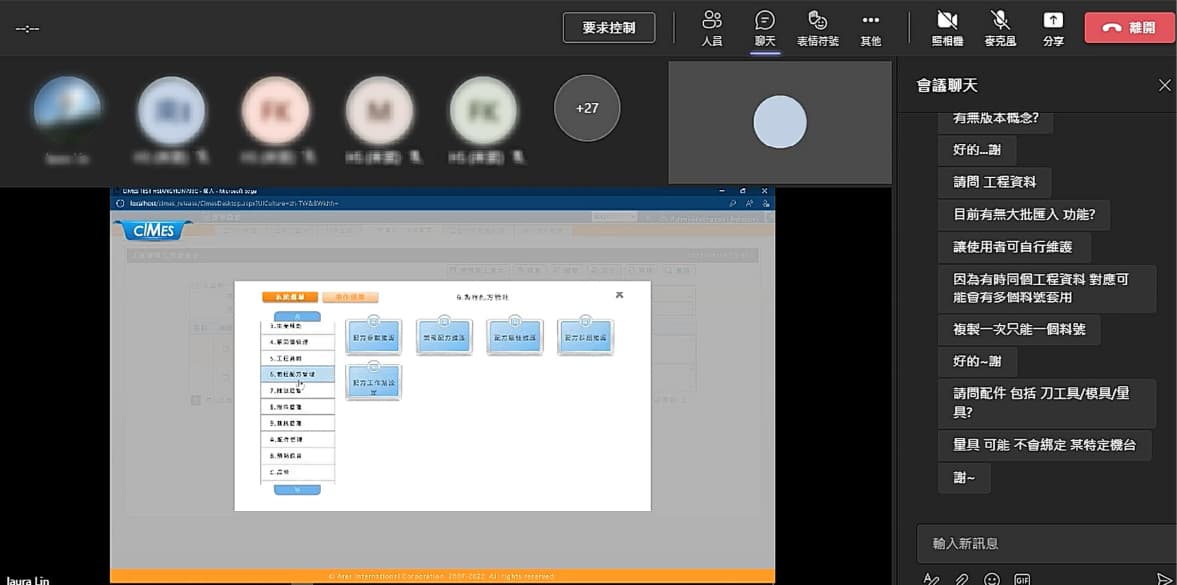Select menu item A.配件管理 in list
1177x585 pixels.
tap(297, 439)
